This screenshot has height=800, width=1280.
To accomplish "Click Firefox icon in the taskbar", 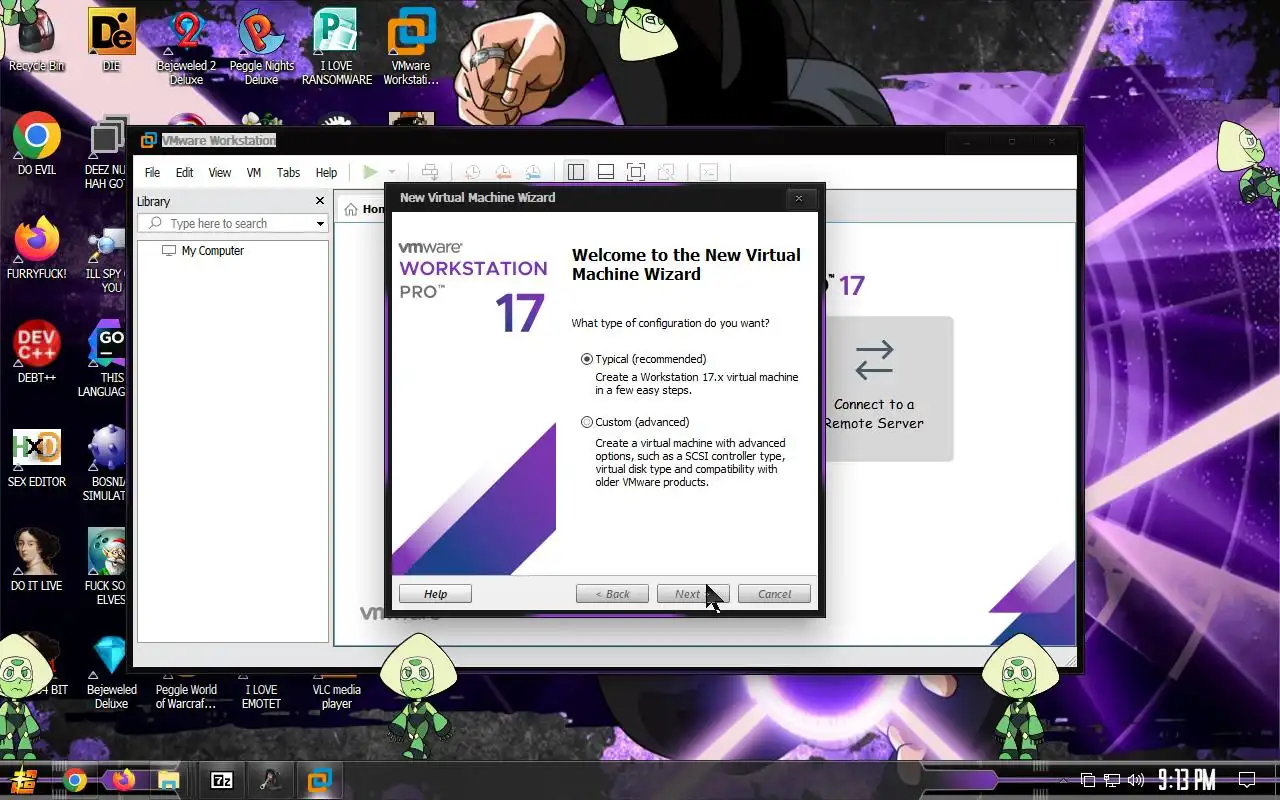I will point(123,780).
